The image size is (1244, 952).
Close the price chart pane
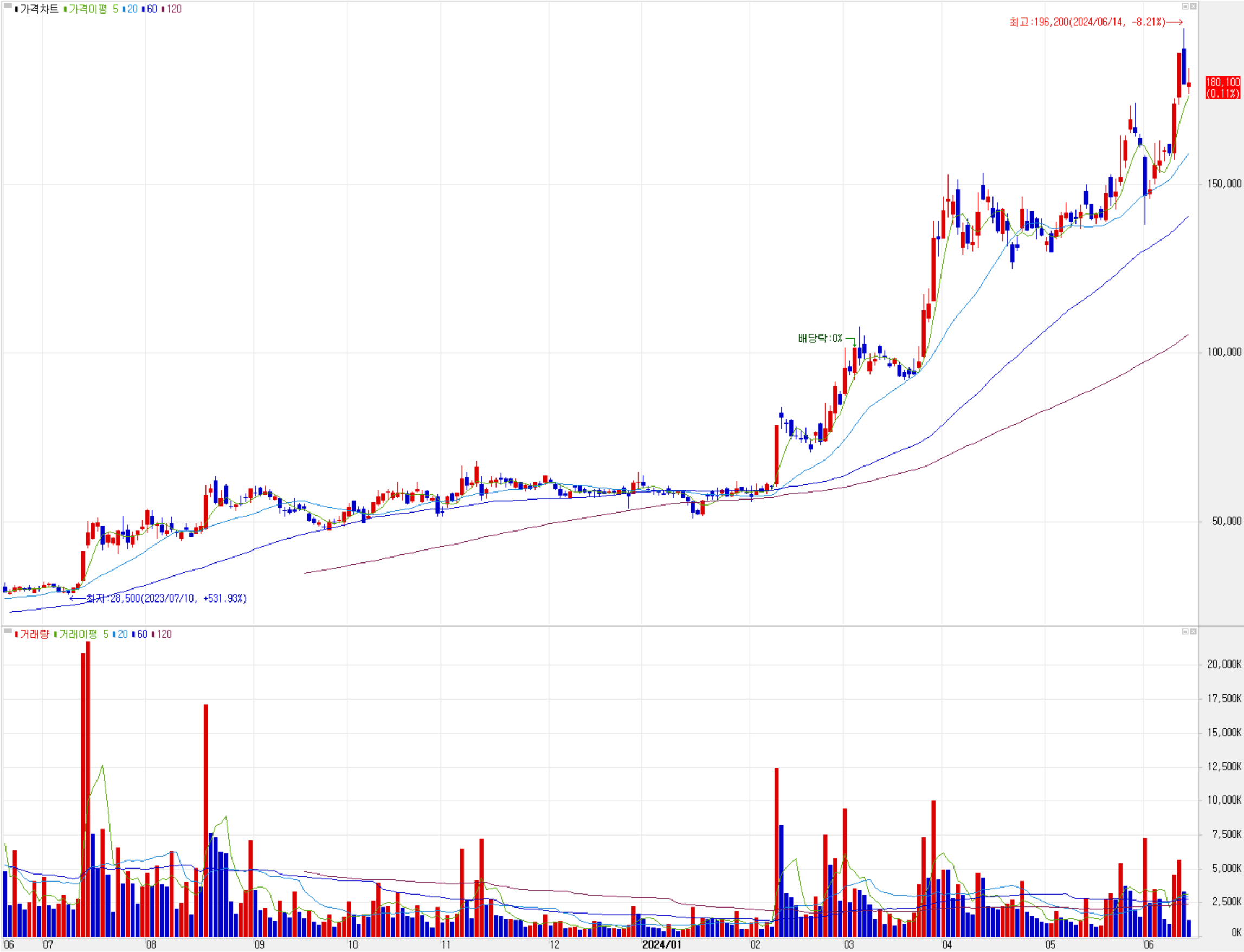(x=1193, y=7)
